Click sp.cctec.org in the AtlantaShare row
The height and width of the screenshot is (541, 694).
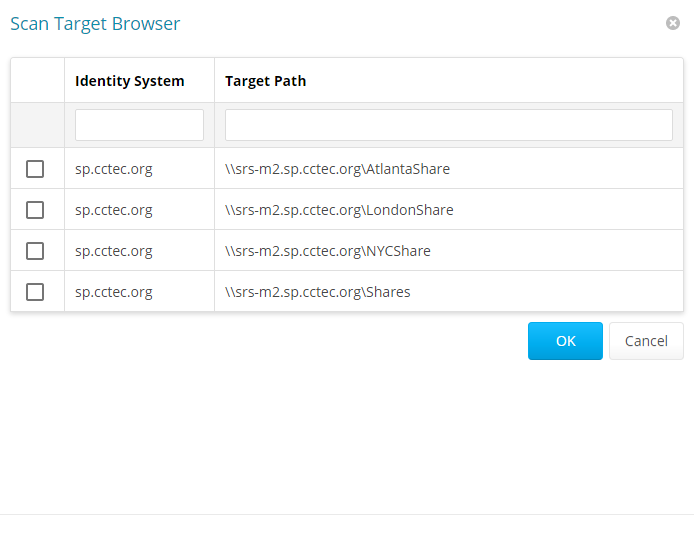(x=114, y=169)
